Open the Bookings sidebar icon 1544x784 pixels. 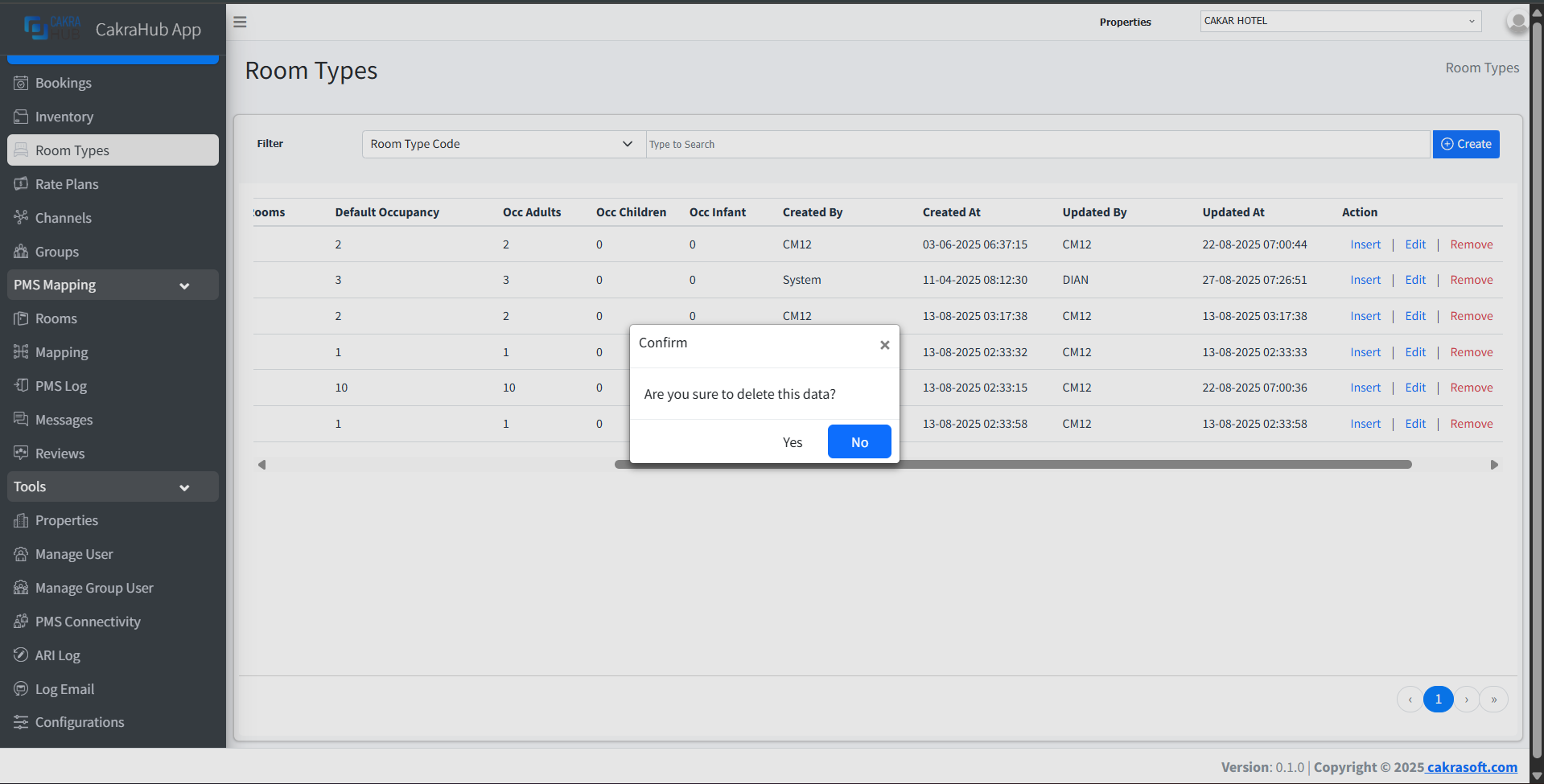(21, 83)
